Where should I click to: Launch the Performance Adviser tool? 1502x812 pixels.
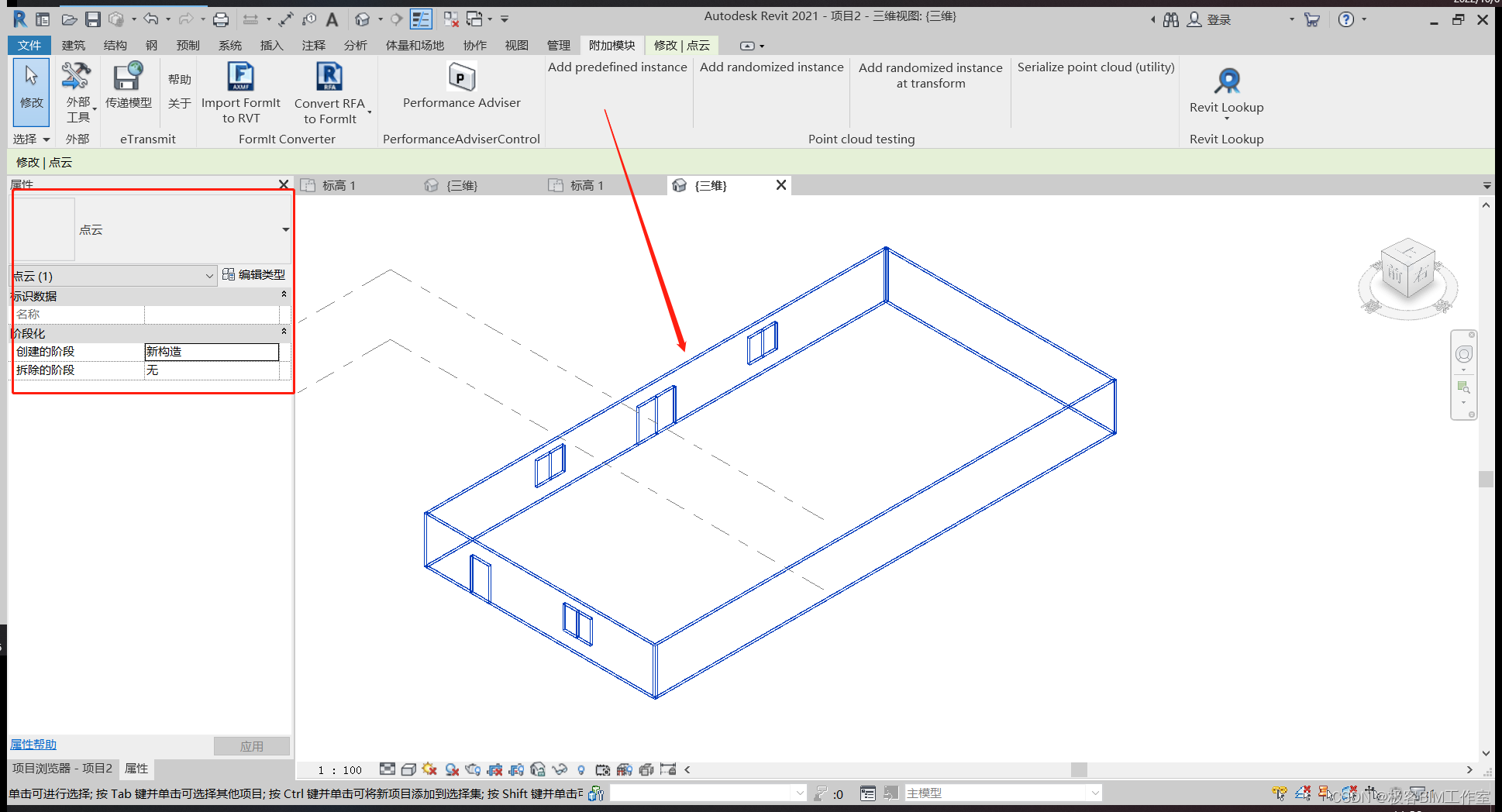tap(461, 87)
